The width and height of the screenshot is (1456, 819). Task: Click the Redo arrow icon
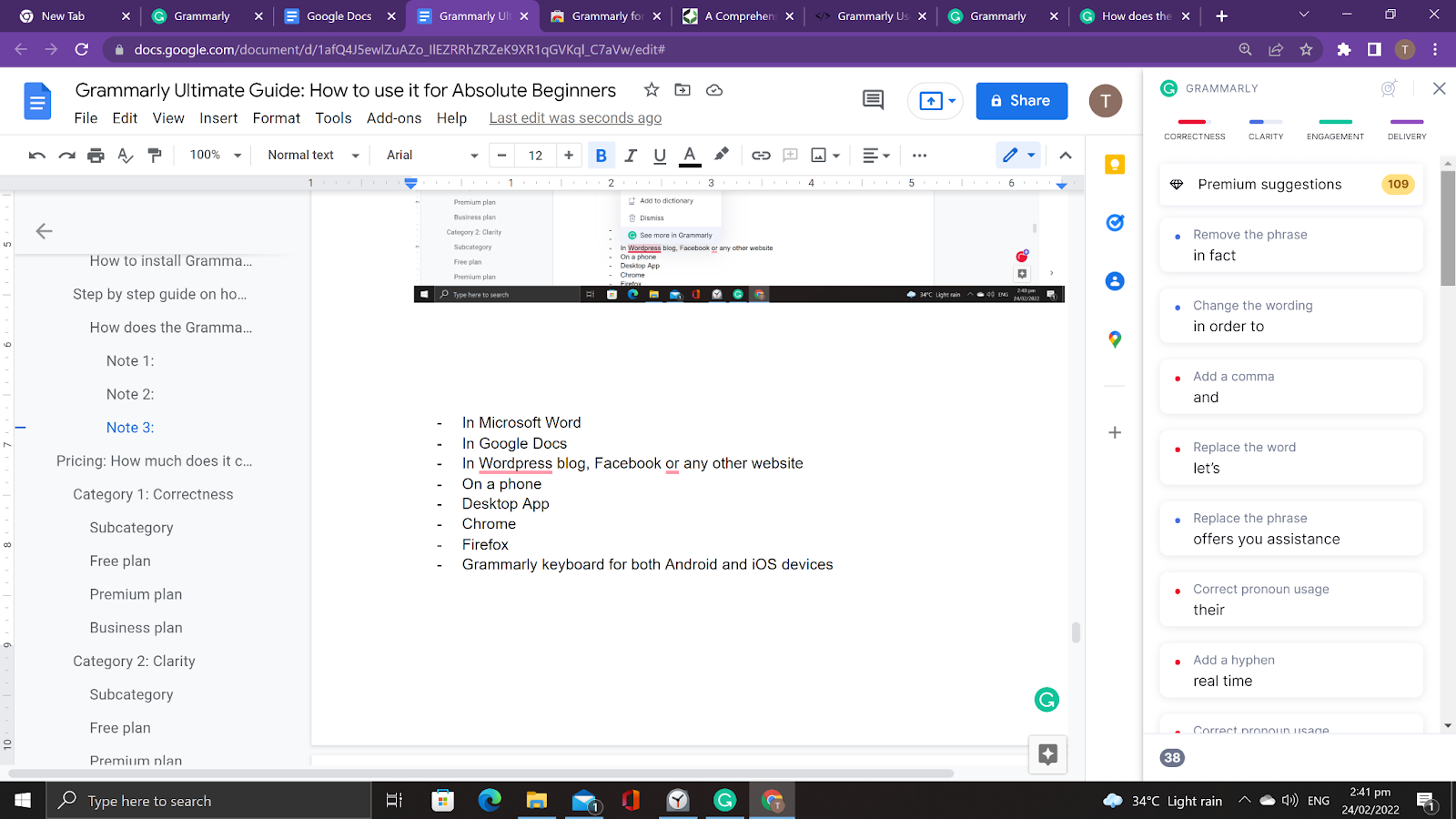[66, 156]
